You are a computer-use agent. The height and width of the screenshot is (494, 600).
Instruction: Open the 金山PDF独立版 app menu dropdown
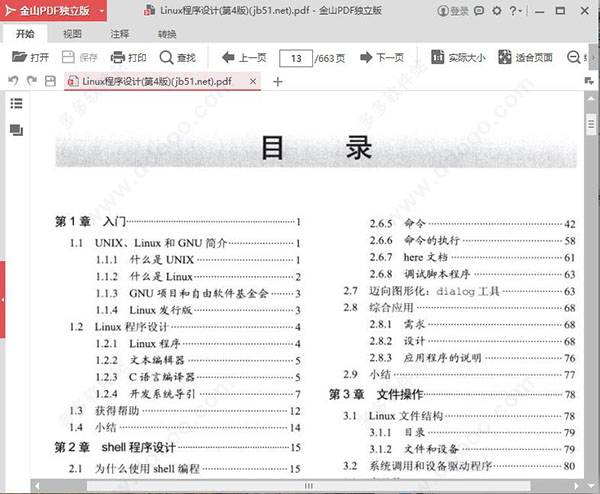(x=102, y=11)
